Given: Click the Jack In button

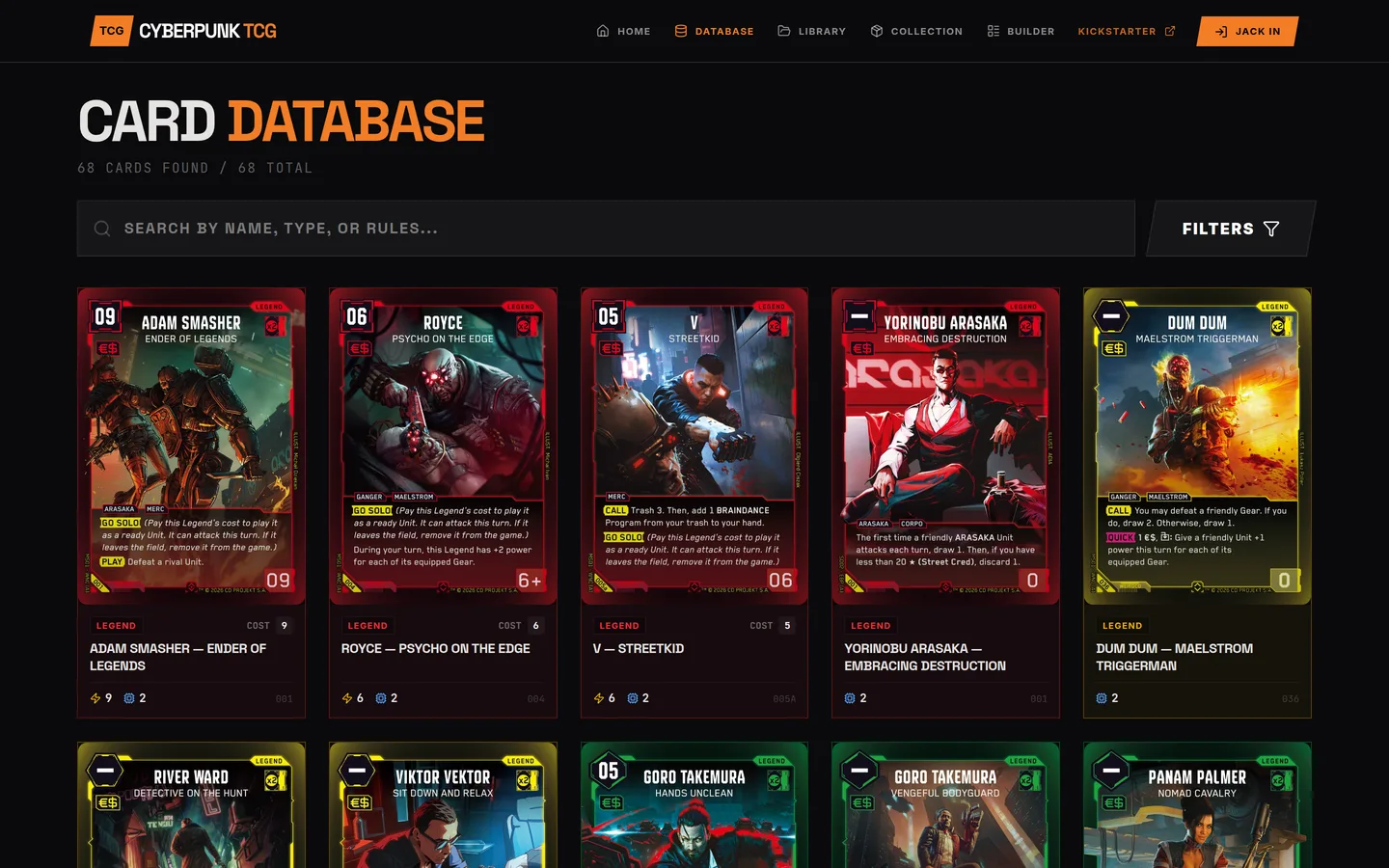Looking at the screenshot, I should (1248, 31).
